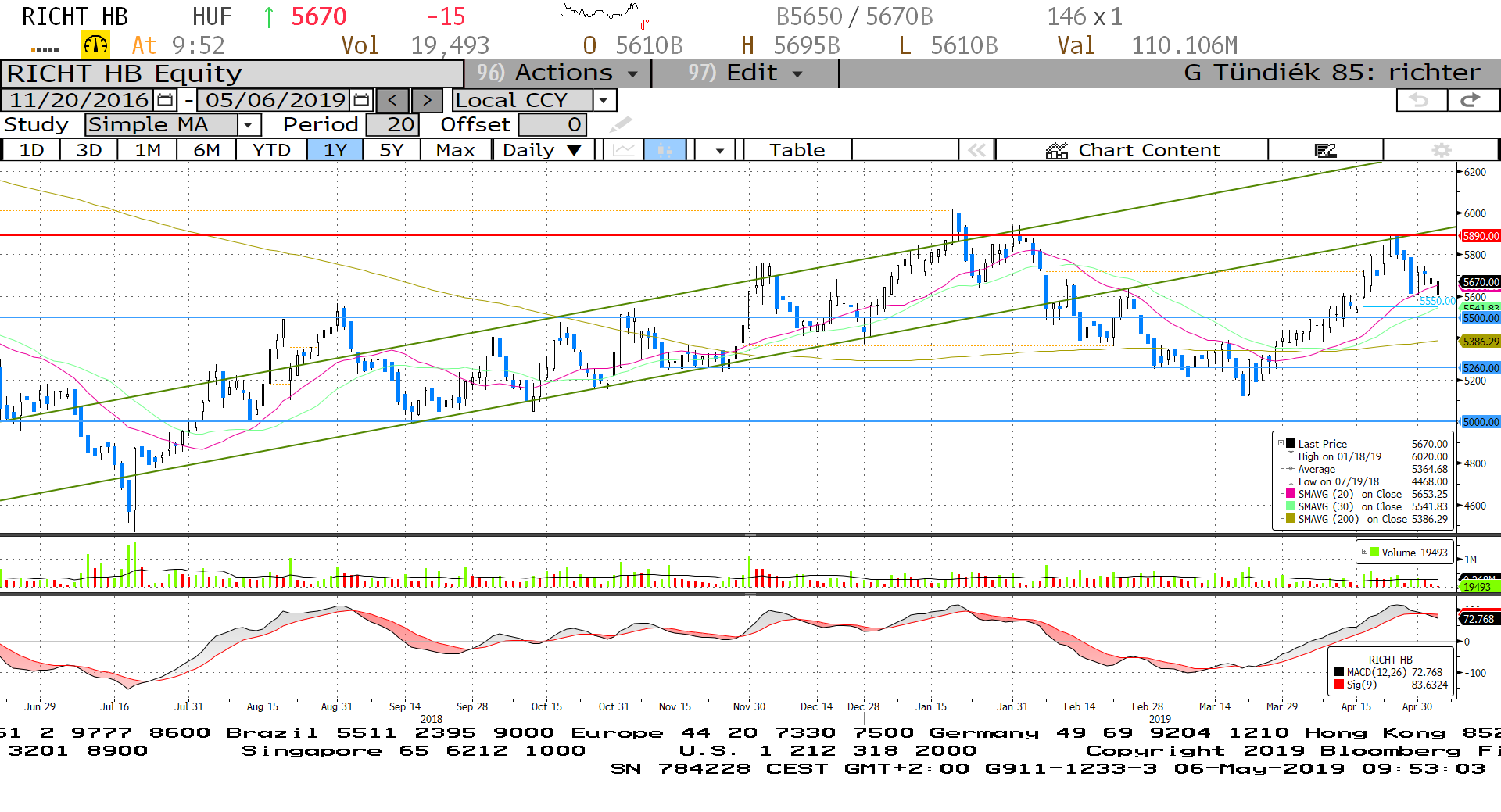Click the High marker icon in legend

tap(1291, 456)
